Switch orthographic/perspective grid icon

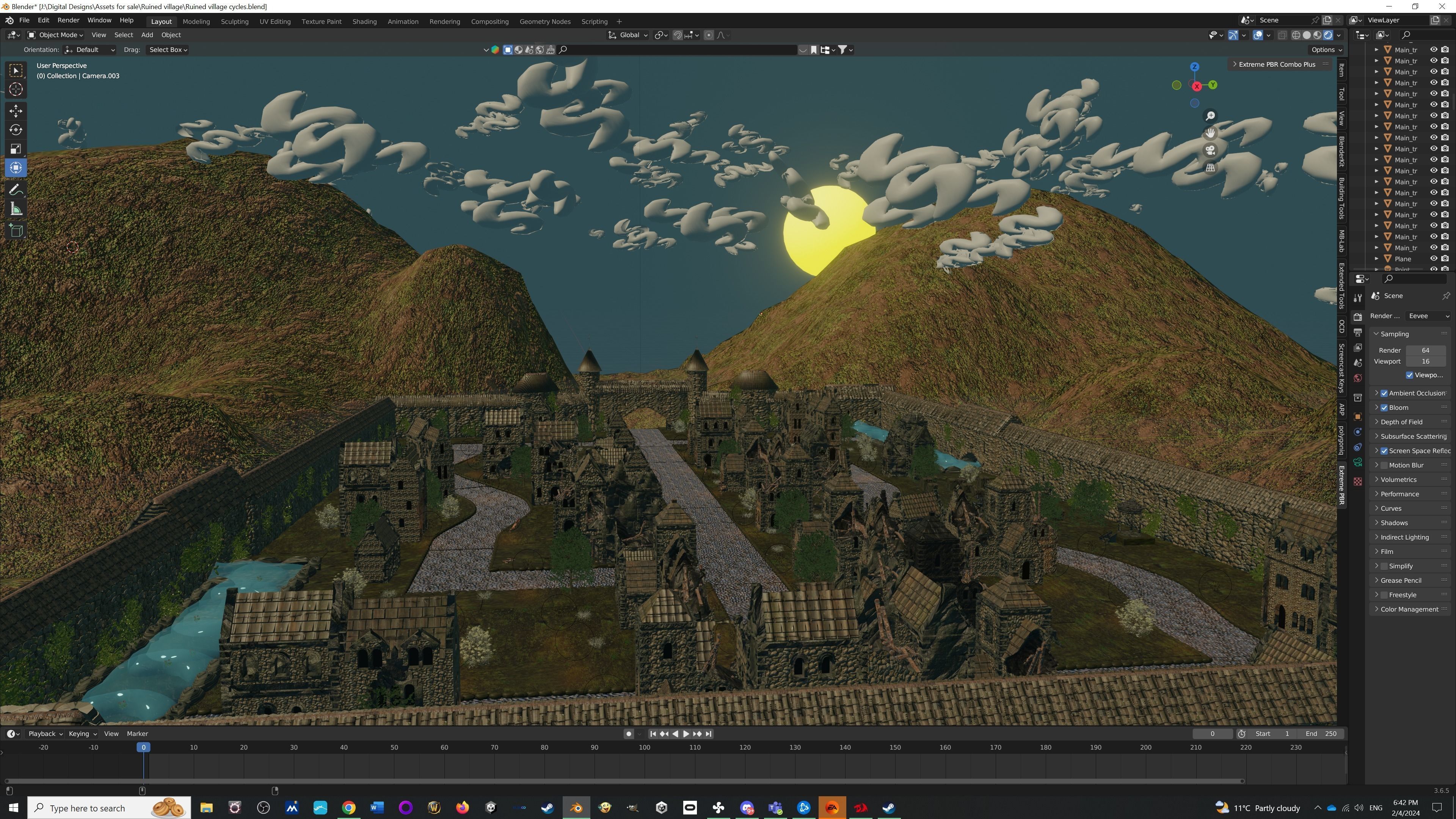1210,167
